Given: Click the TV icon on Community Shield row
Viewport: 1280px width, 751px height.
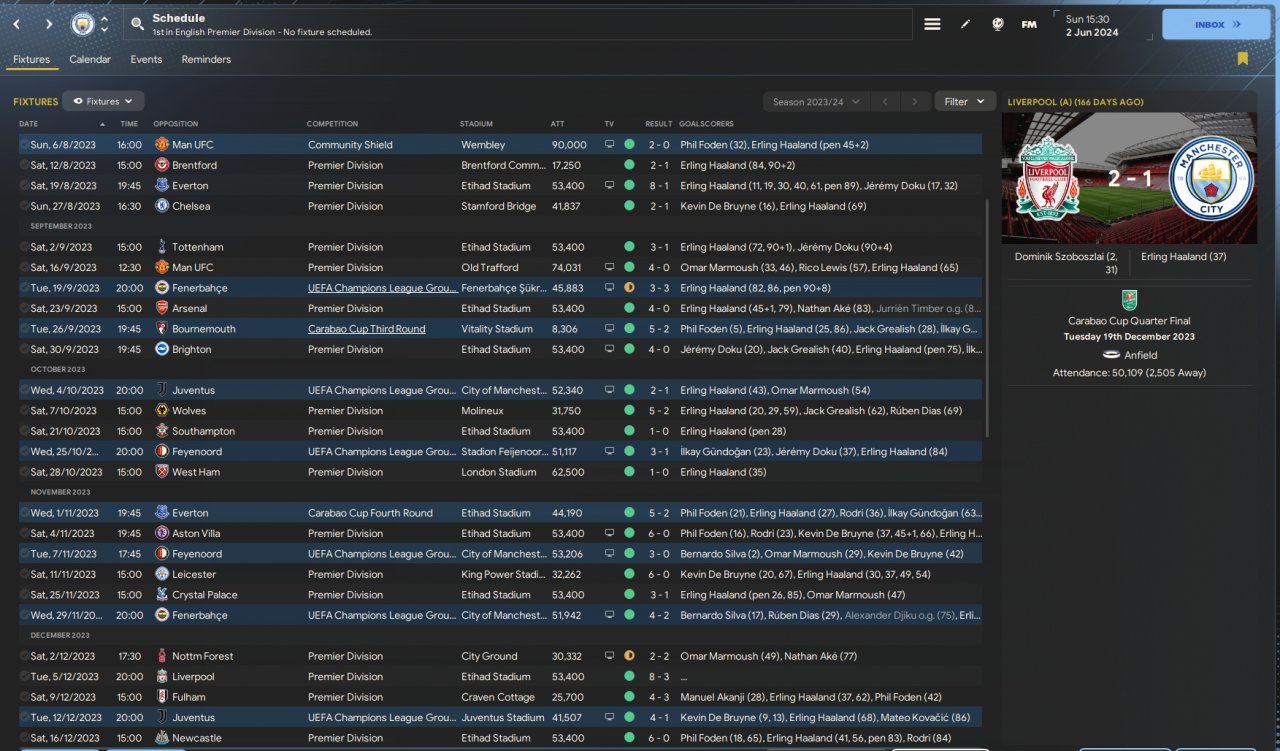Looking at the screenshot, I should point(609,145).
